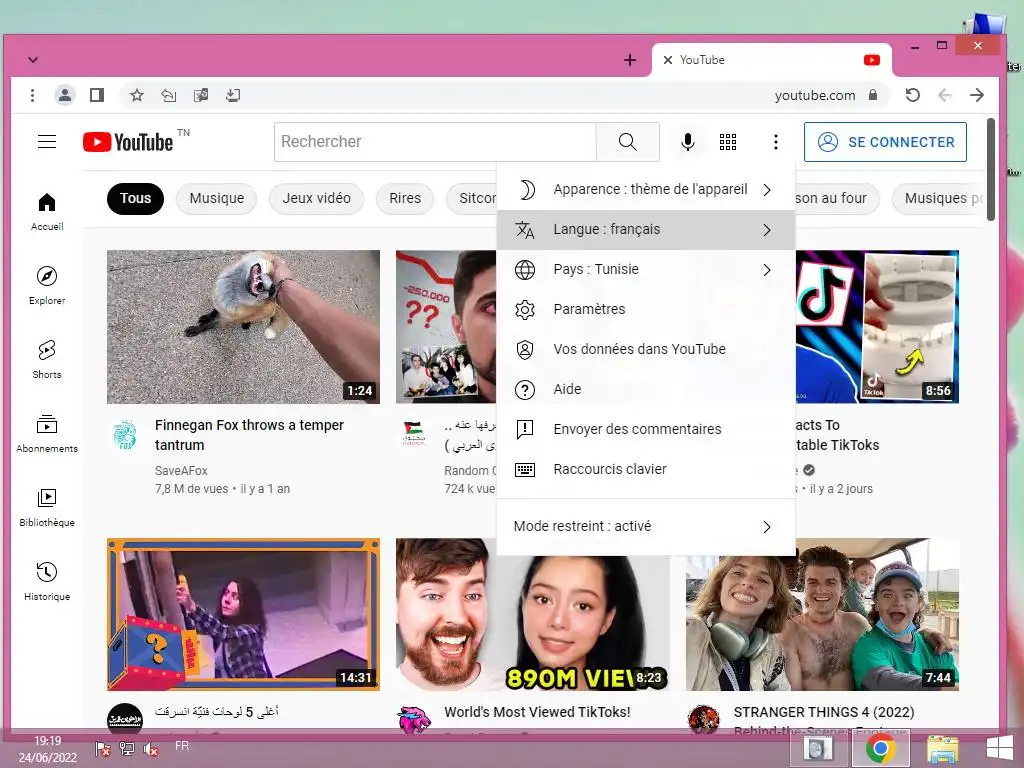Open Apparence : thème de l'appareil submenu
This screenshot has height=768, width=1024.
646,189
